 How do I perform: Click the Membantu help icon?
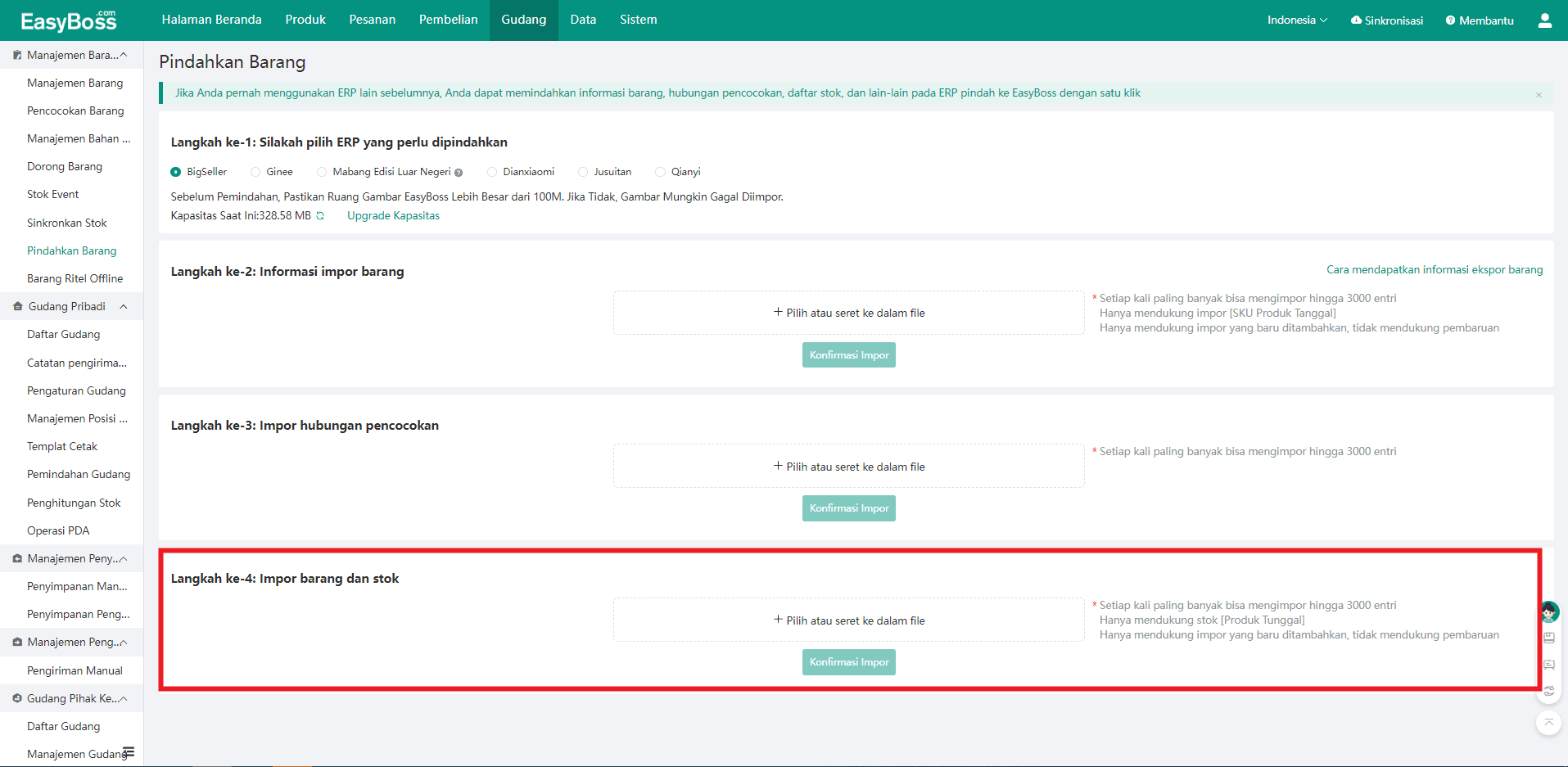click(x=1450, y=20)
